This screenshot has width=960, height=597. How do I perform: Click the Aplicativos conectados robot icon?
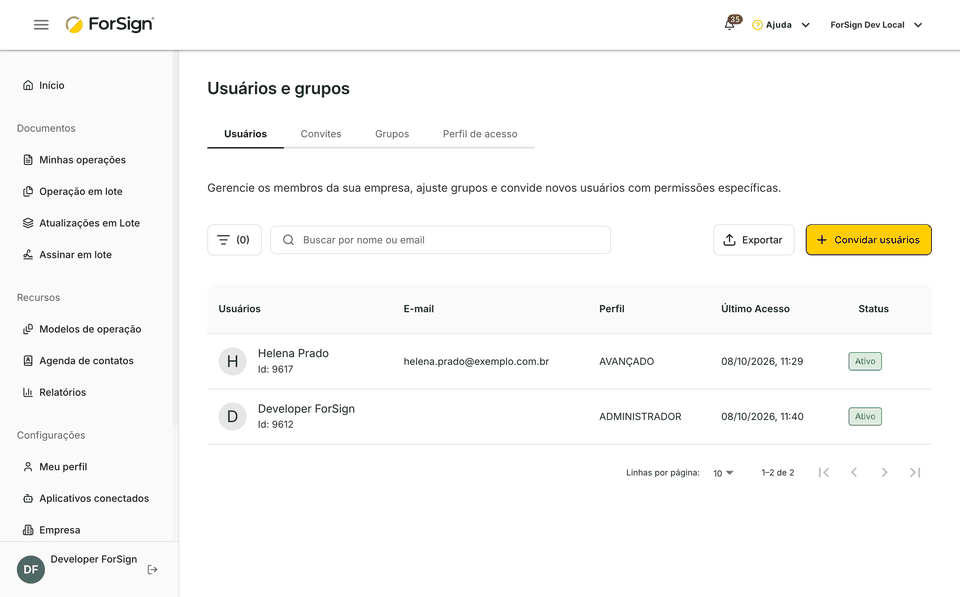28,498
